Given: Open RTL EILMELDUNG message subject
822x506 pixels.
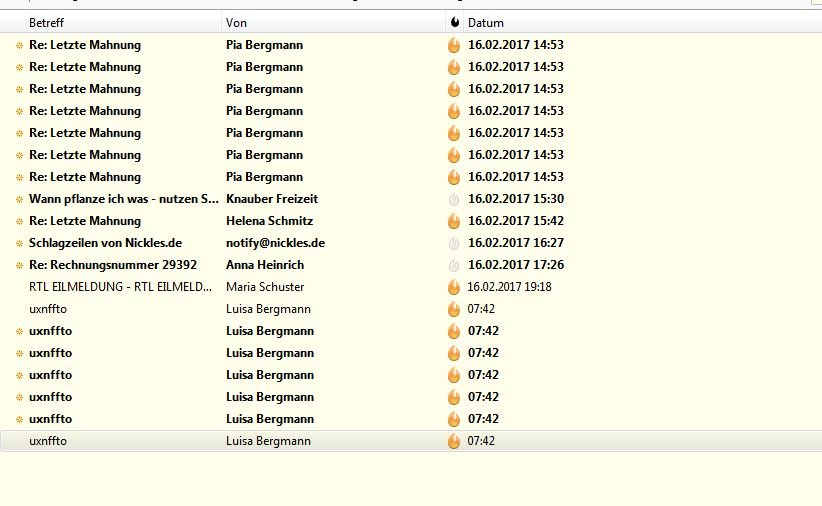Looking at the screenshot, I should point(120,287).
